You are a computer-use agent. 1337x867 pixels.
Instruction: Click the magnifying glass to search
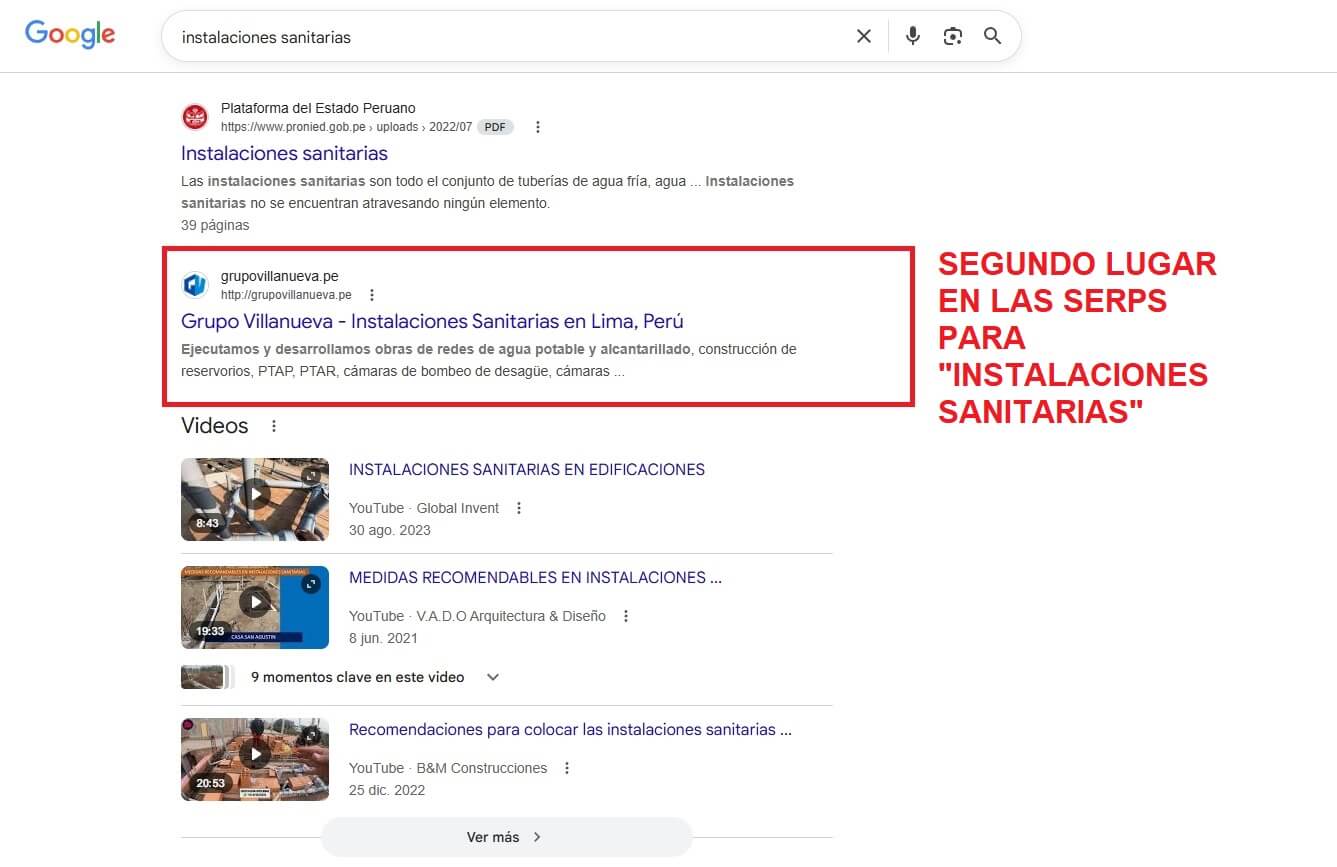[x=991, y=35]
